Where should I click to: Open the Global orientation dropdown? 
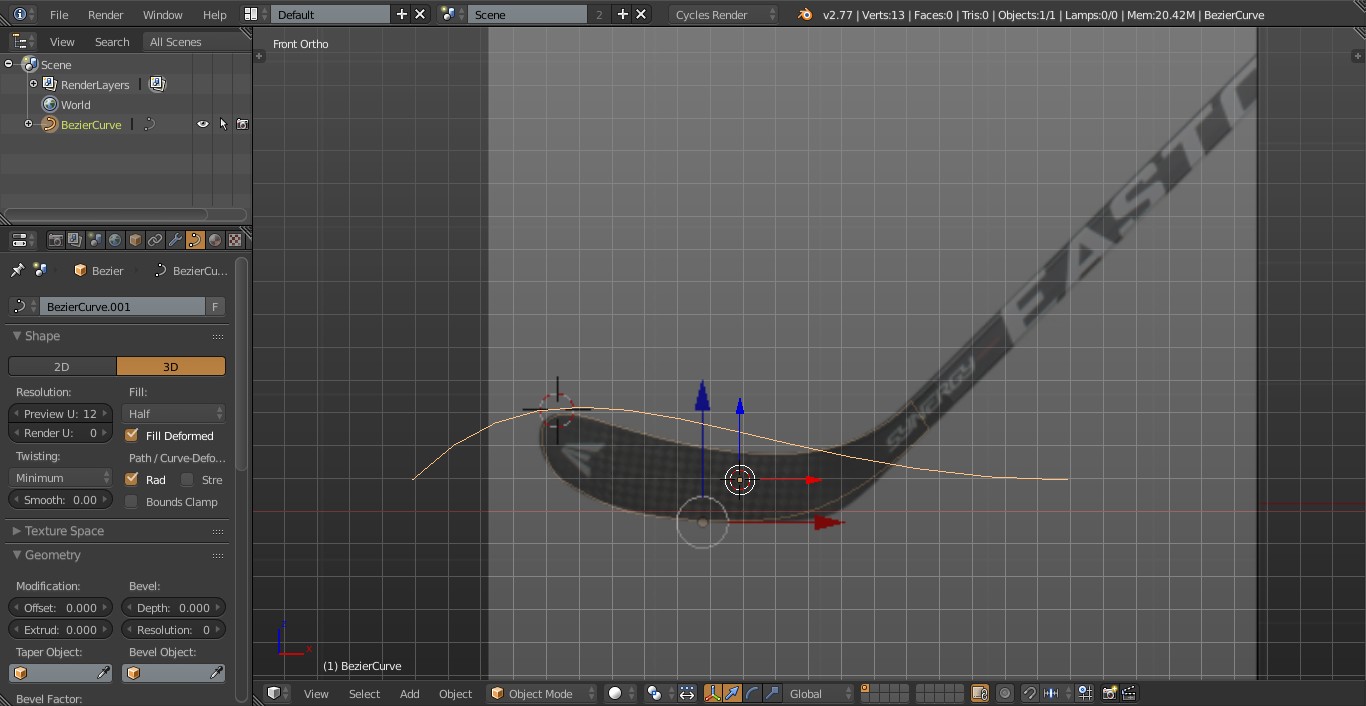[819, 693]
